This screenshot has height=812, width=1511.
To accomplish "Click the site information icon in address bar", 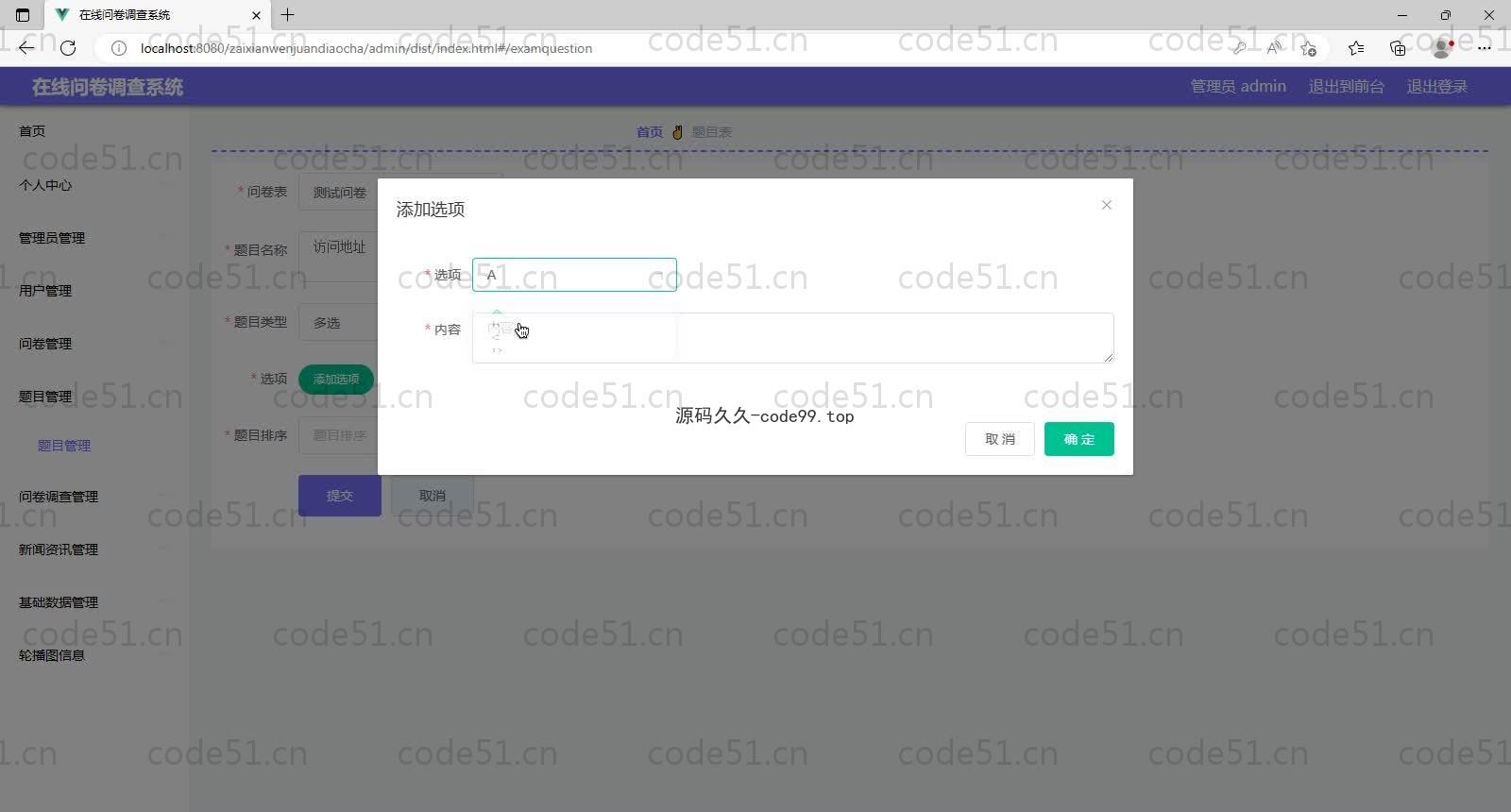I will click(119, 48).
